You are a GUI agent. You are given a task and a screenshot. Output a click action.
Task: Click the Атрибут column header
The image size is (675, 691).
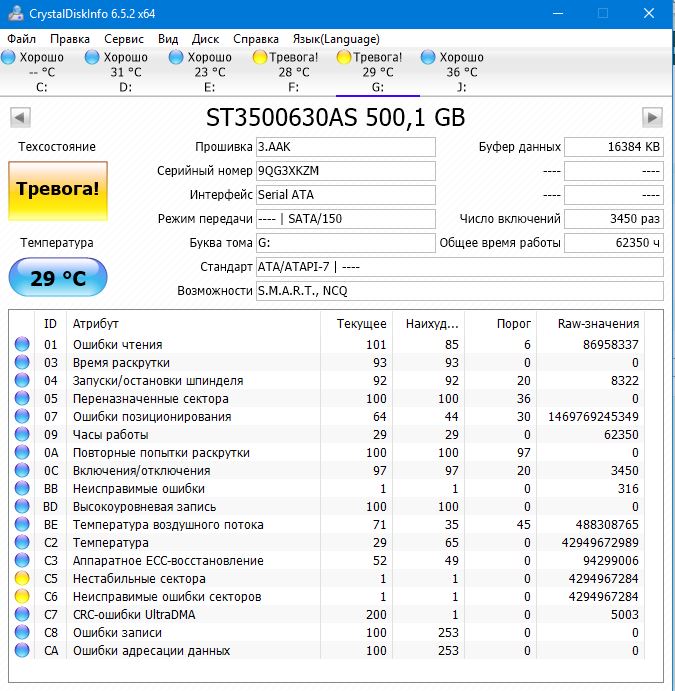point(96,324)
